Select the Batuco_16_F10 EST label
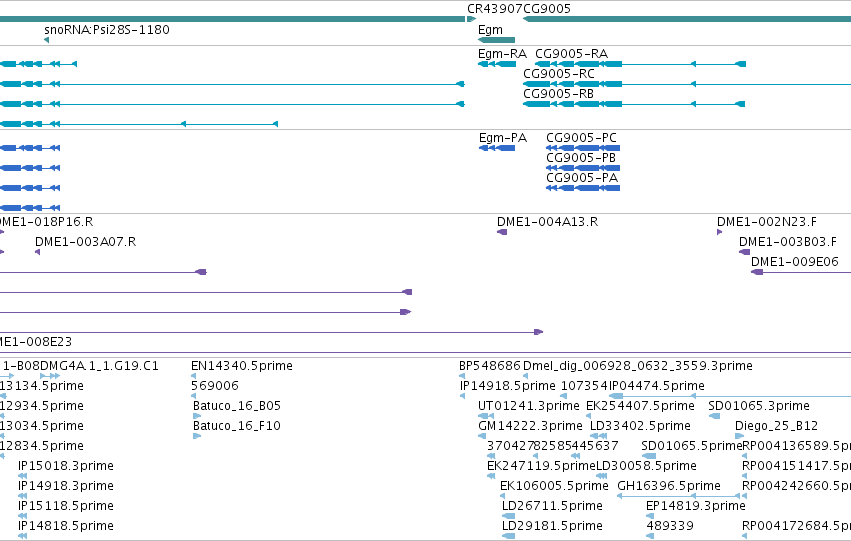 pos(237,427)
